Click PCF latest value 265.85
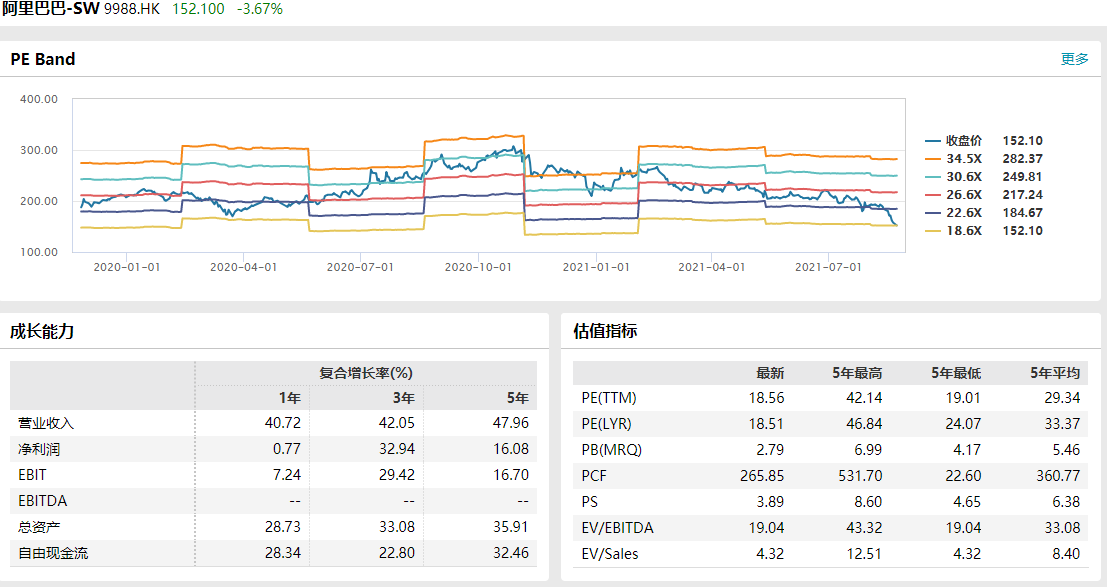This screenshot has width=1107, height=587. click(762, 476)
